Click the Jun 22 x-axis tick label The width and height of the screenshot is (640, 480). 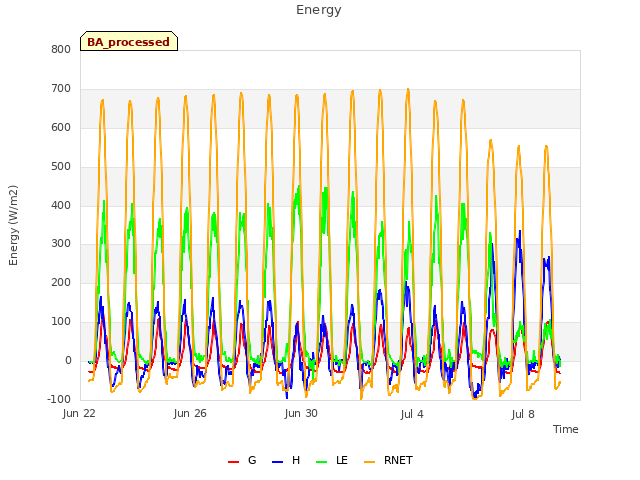79,413
